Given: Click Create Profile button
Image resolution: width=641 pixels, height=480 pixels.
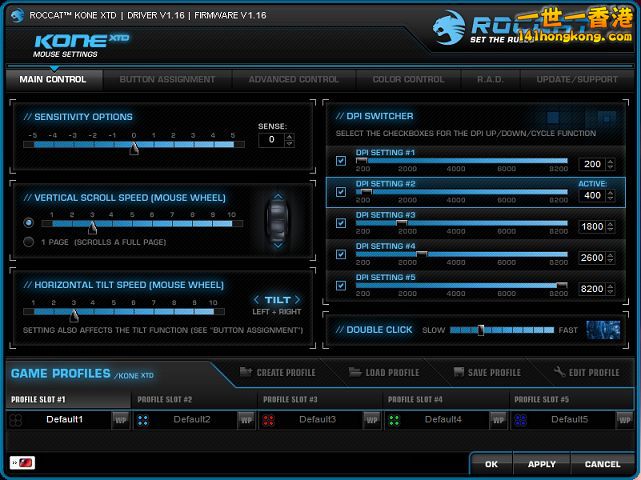Looking at the screenshot, I should coord(278,372).
